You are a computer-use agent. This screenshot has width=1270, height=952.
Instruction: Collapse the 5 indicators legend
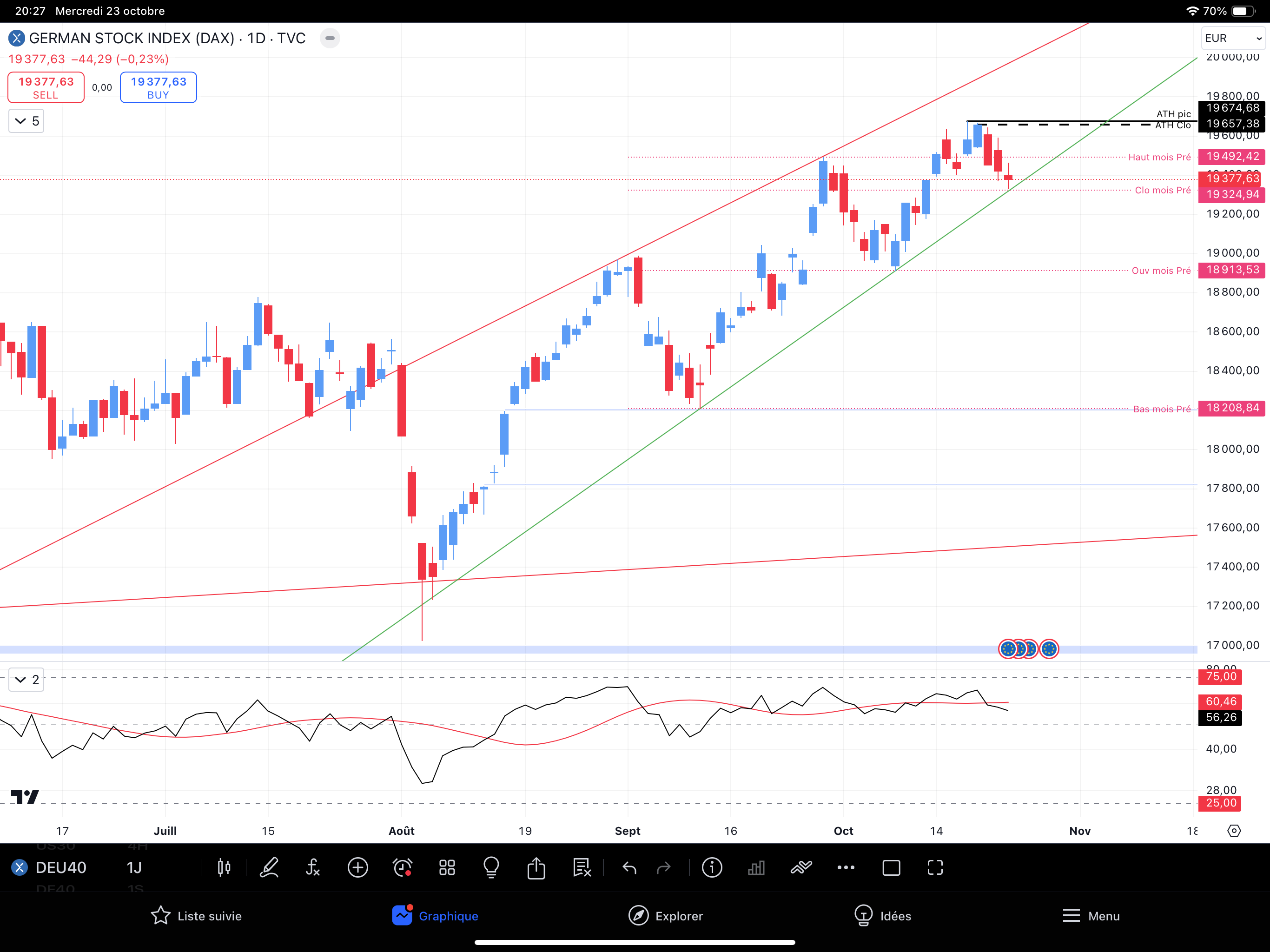pyautogui.click(x=26, y=121)
